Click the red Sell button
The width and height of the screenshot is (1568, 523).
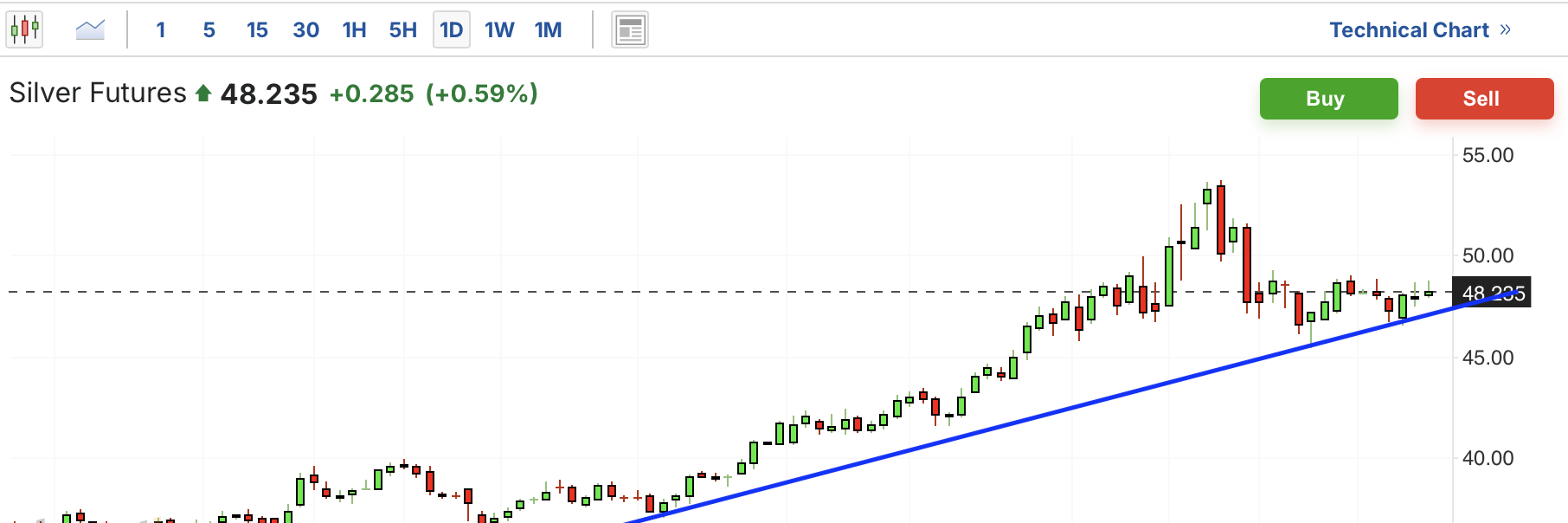click(1485, 99)
